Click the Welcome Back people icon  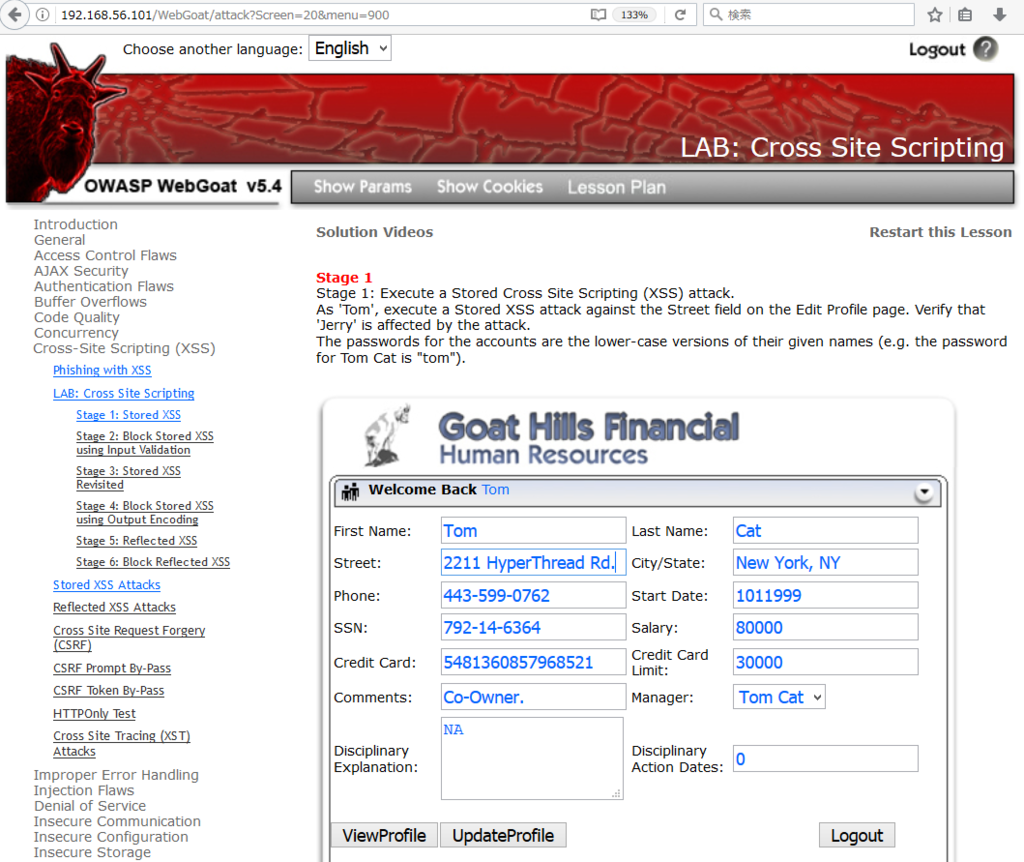(350, 491)
